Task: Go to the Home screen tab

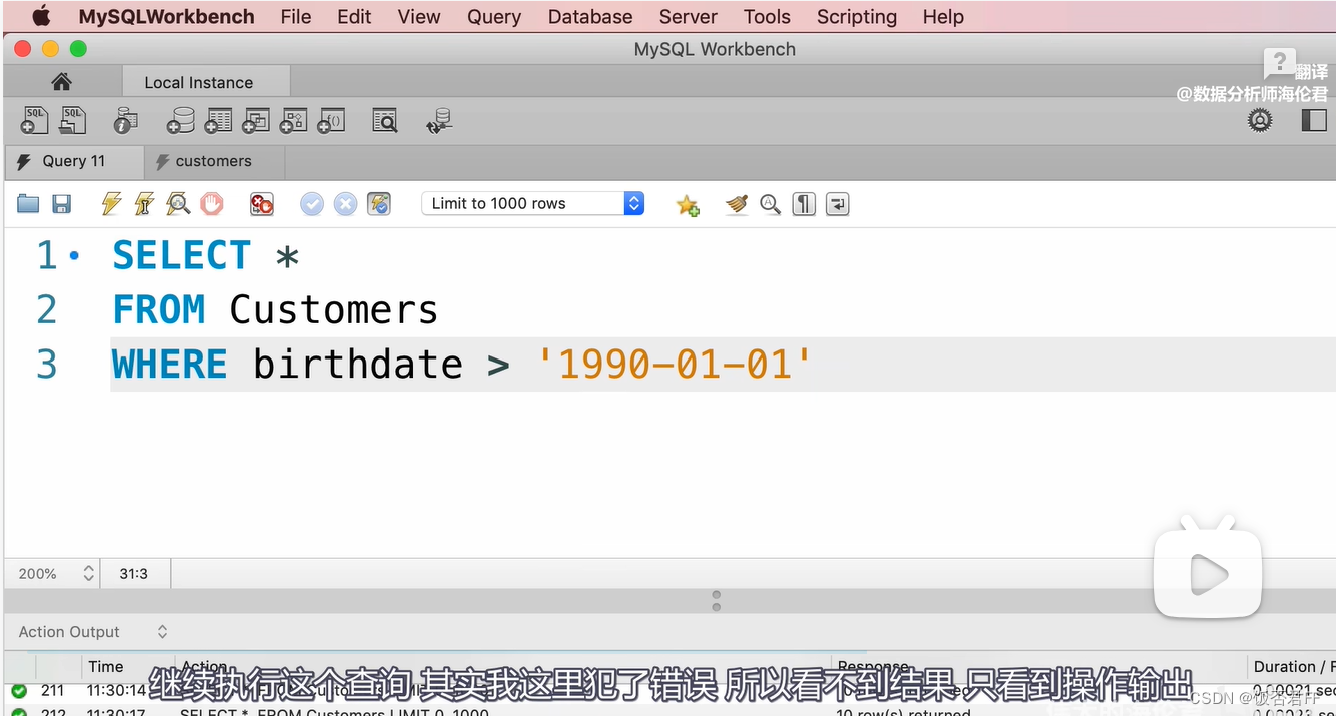Action: (x=61, y=82)
